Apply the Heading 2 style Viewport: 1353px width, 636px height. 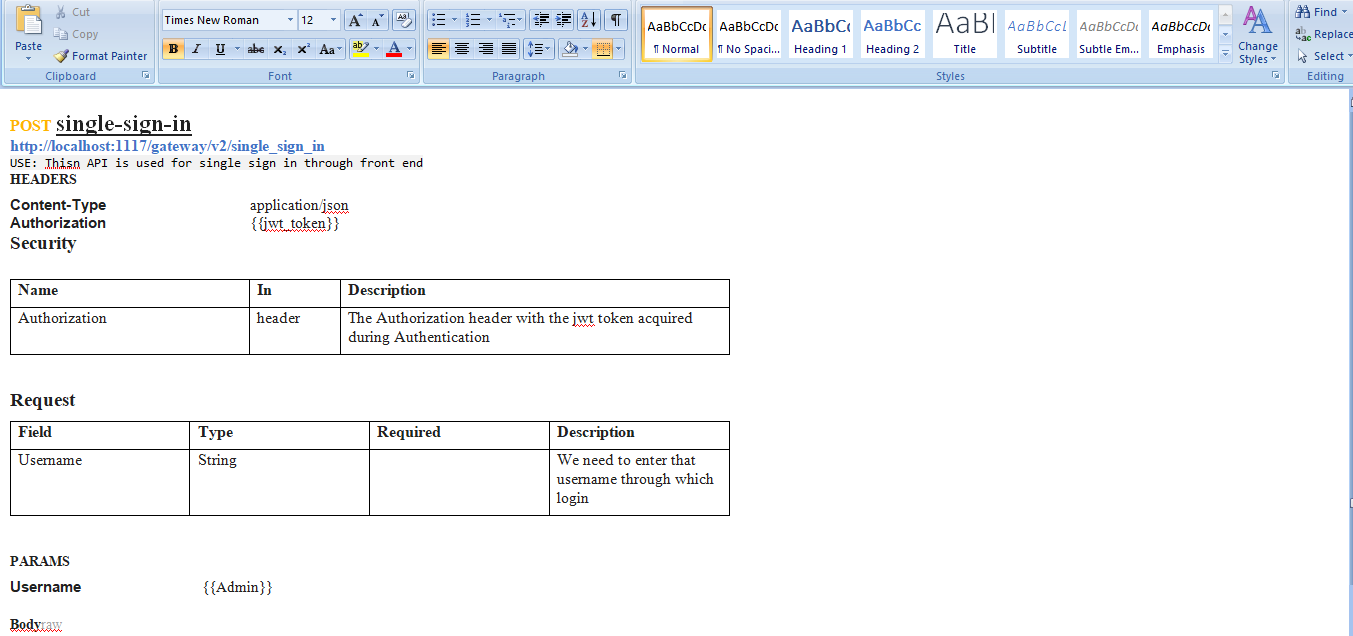point(893,35)
